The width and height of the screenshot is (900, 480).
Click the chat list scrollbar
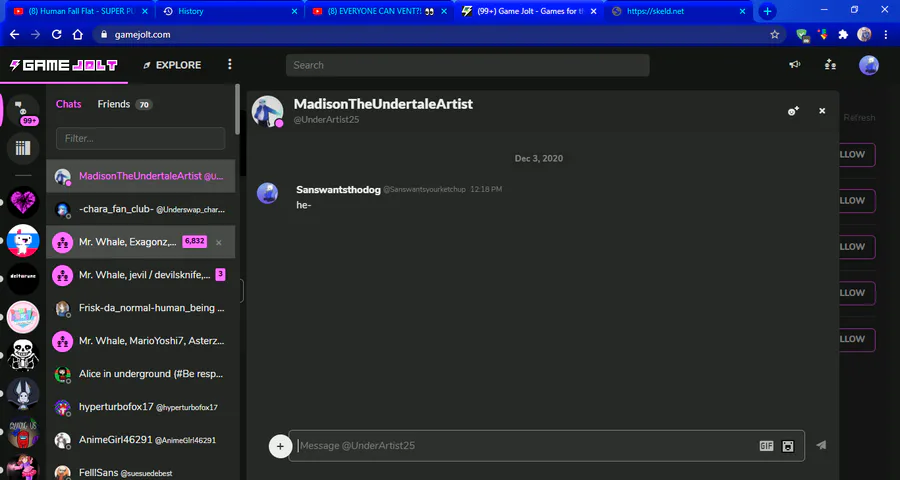(x=238, y=109)
